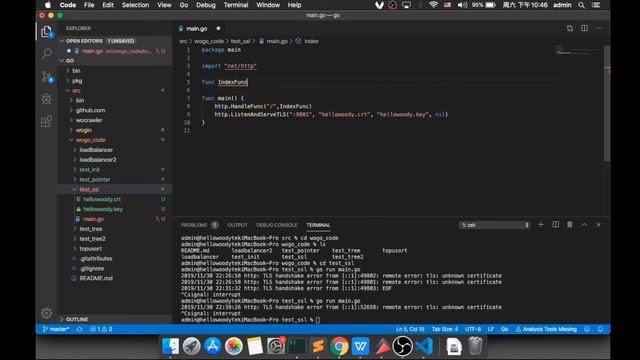Image resolution: width=640 pixels, height=360 pixels.
Task: Open the Explorer view in activity bar
Action: 46,31
